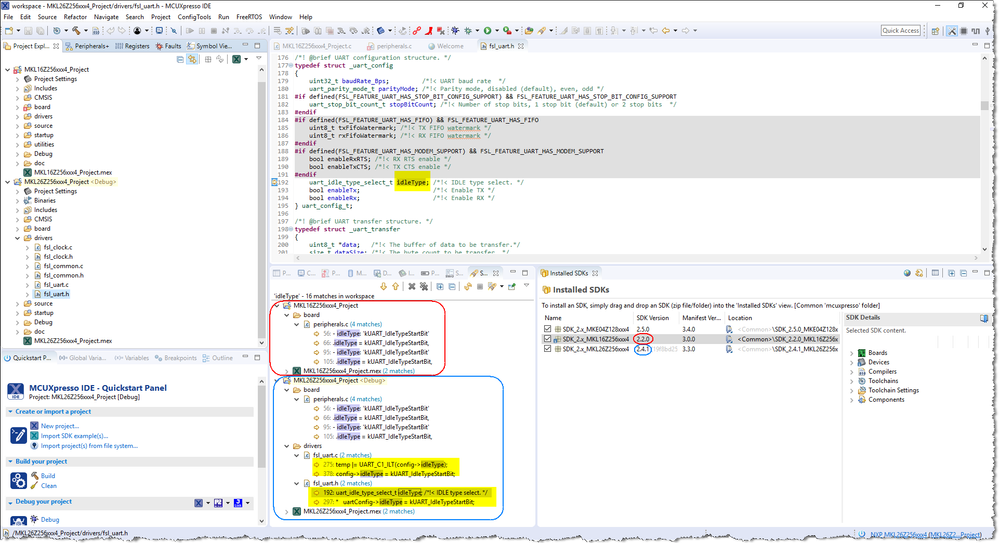
Task: Open the Run button dropdown arrow
Action: 496,31
